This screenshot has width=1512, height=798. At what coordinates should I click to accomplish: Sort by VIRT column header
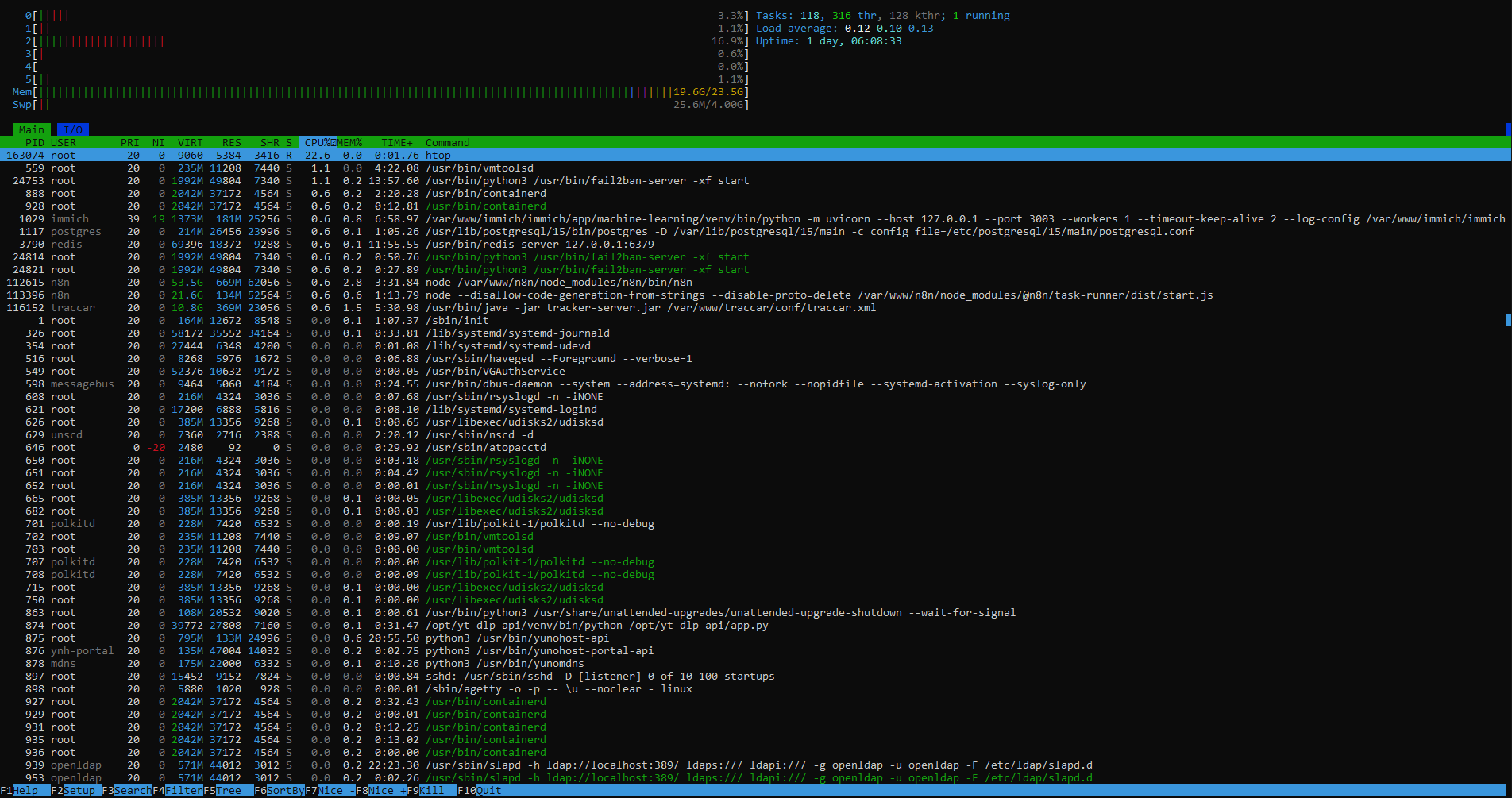191,143
